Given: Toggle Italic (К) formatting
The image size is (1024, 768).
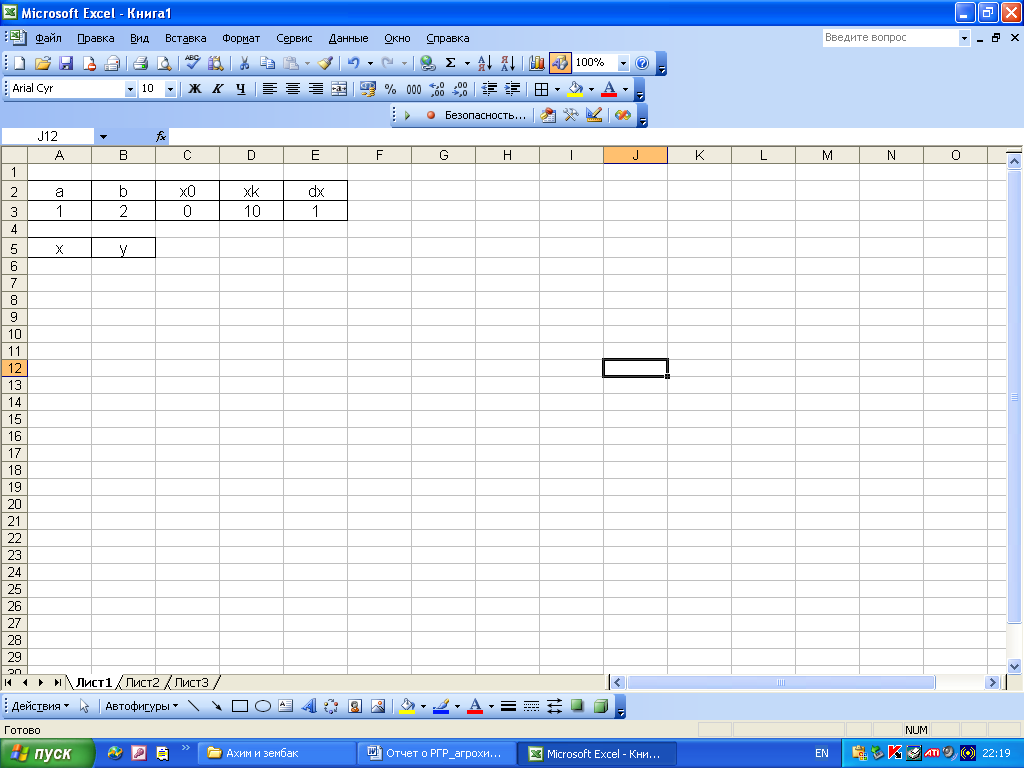Looking at the screenshot, I should [x=217, y=89].
